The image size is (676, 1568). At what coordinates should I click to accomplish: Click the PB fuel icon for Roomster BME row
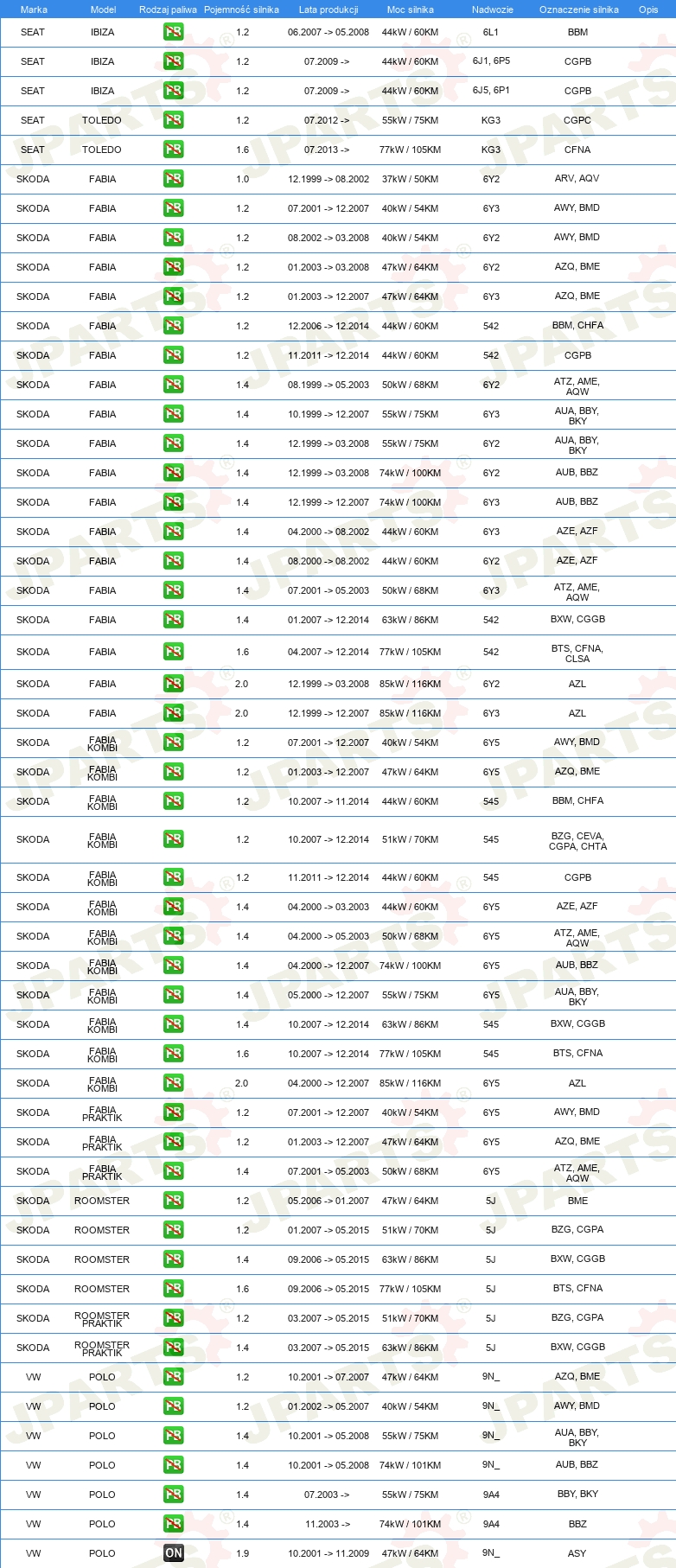pyautogui.click(x=173, y=1201)
